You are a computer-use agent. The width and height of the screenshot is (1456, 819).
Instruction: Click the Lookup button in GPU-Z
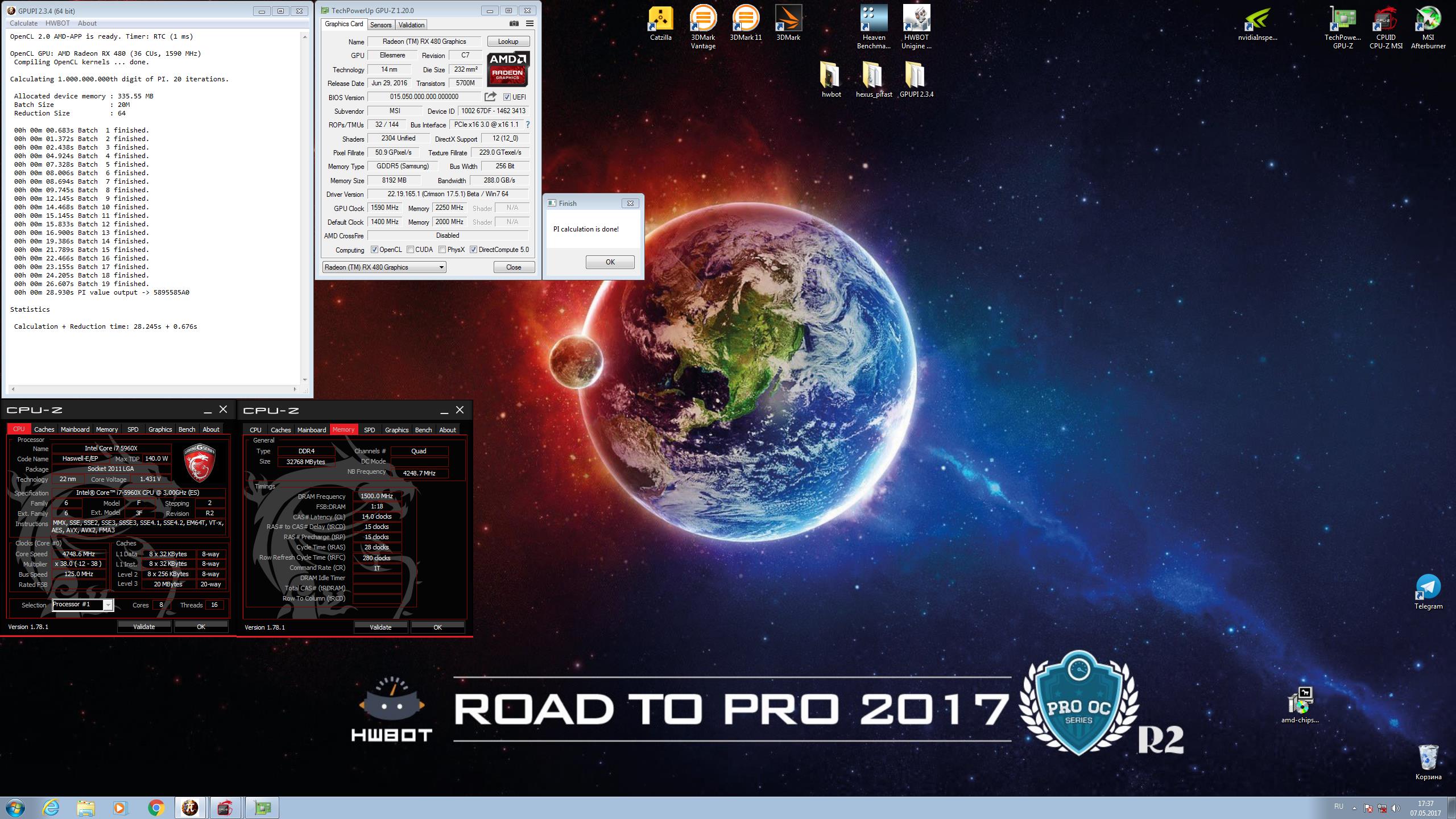[508, 42]
